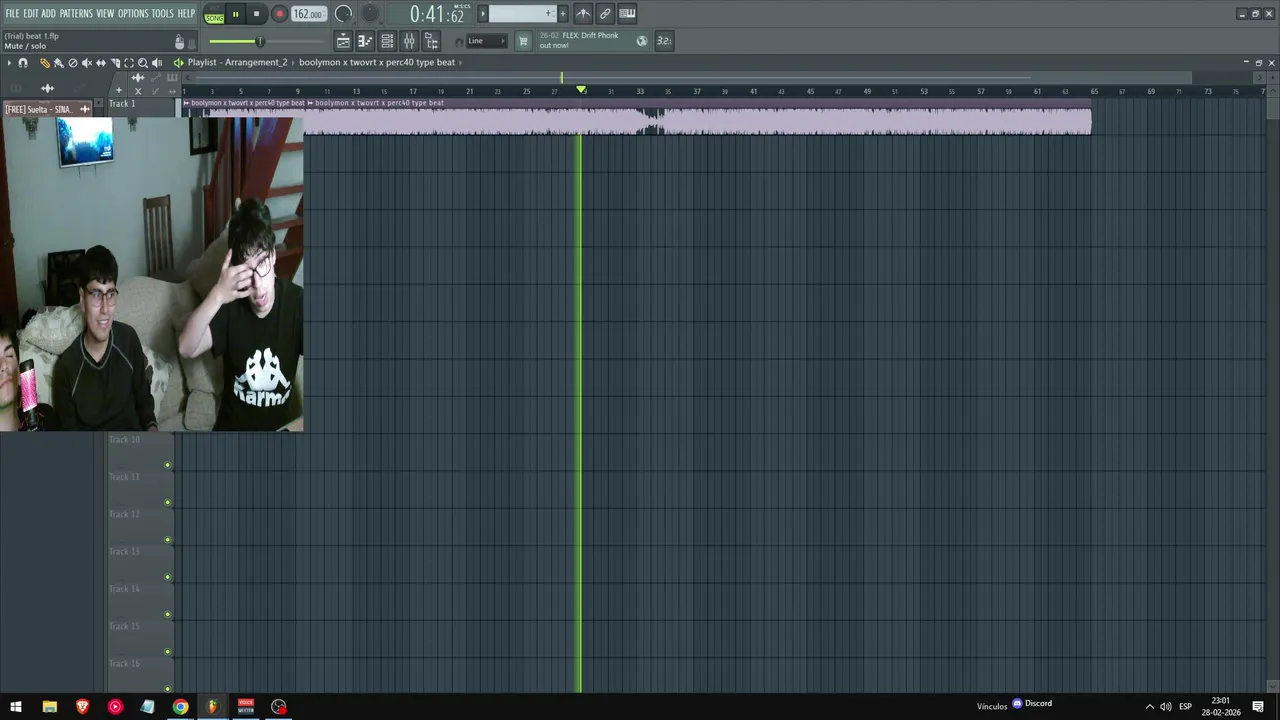Open Google Chrome from the taskbar
1280x720 pixels.
(180, 707)
